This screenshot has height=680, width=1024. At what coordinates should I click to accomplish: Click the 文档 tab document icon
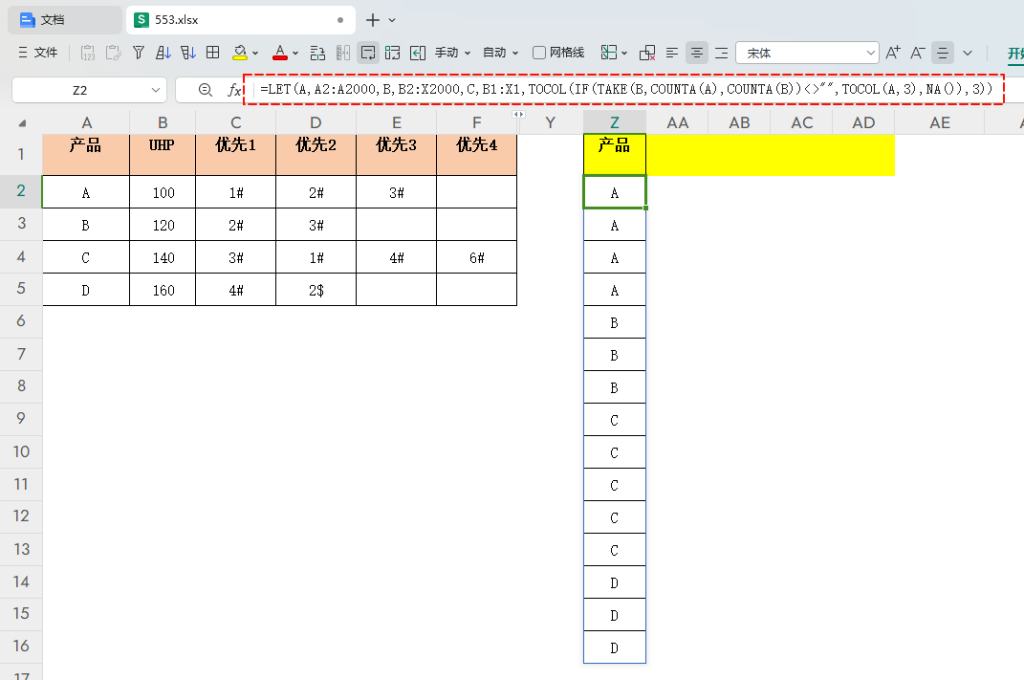pyautogui.click(x=27, y=20)
